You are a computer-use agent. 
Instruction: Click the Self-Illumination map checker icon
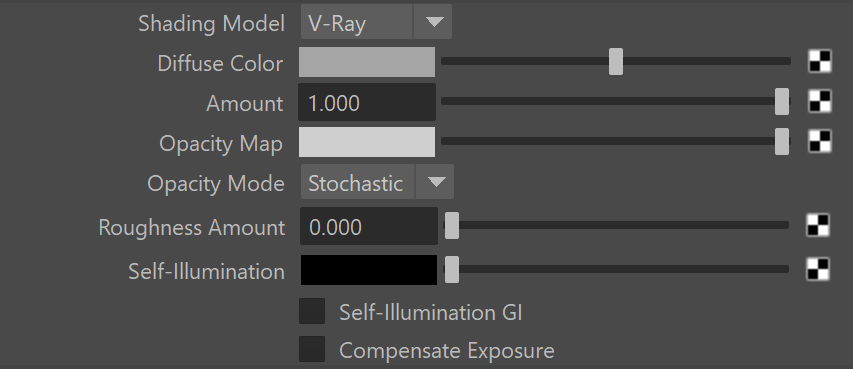pos(818,269)
